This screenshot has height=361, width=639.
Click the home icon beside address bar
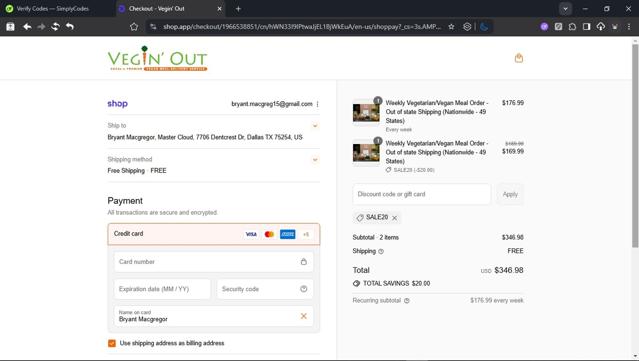[x=134, y=26]
